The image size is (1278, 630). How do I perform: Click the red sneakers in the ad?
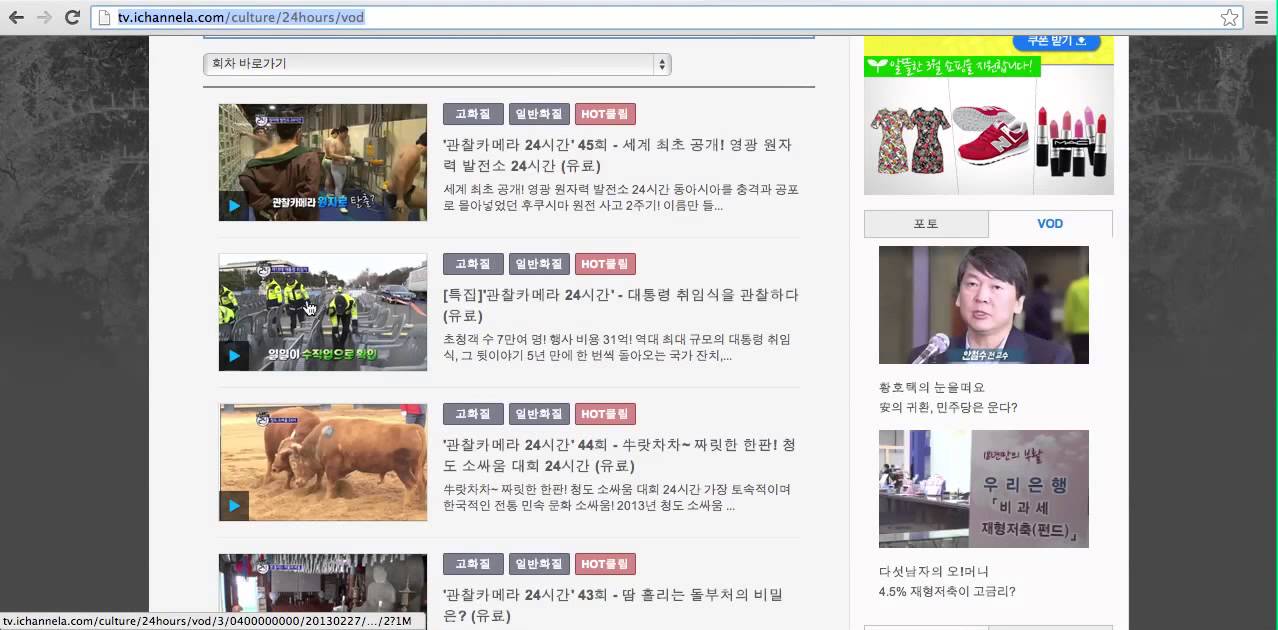point(992,134)
